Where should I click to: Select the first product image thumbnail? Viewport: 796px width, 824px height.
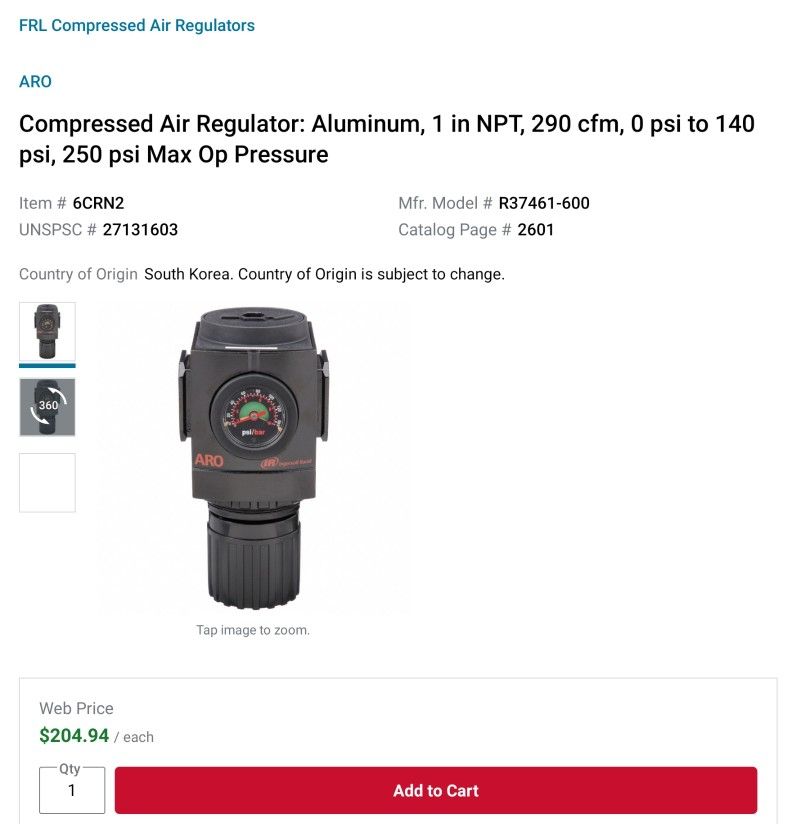pyautogui.click(x=47, y=333)
